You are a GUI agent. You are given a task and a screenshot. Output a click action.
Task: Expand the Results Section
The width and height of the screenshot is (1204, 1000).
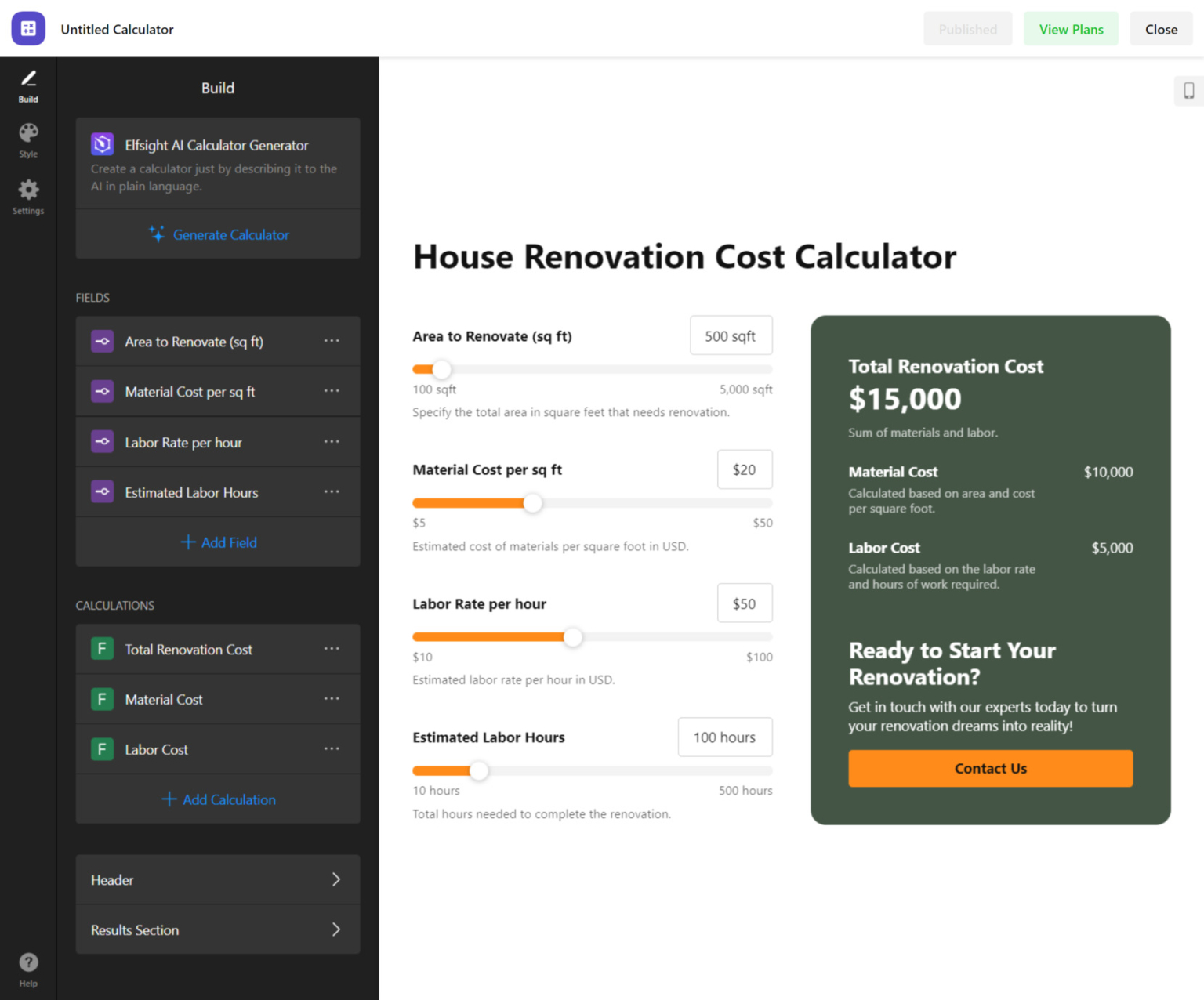coord(217,929)
